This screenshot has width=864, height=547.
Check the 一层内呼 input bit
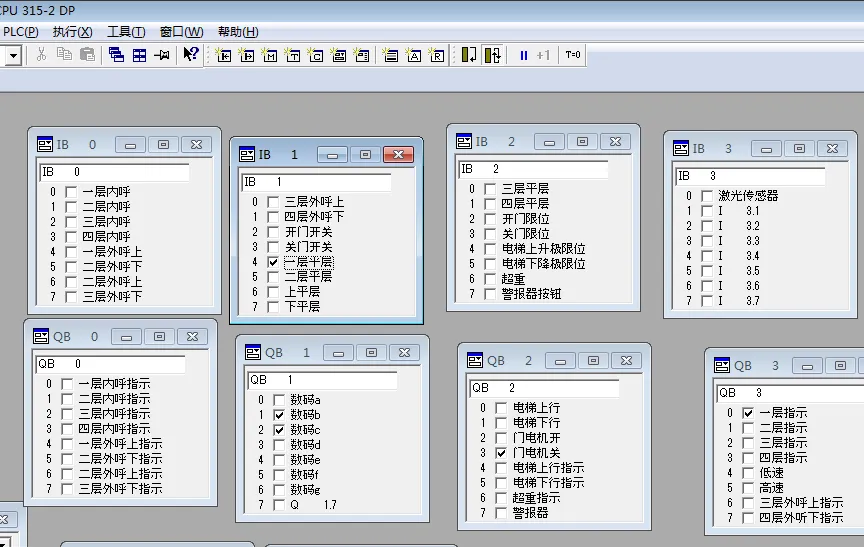click(71, 192)
